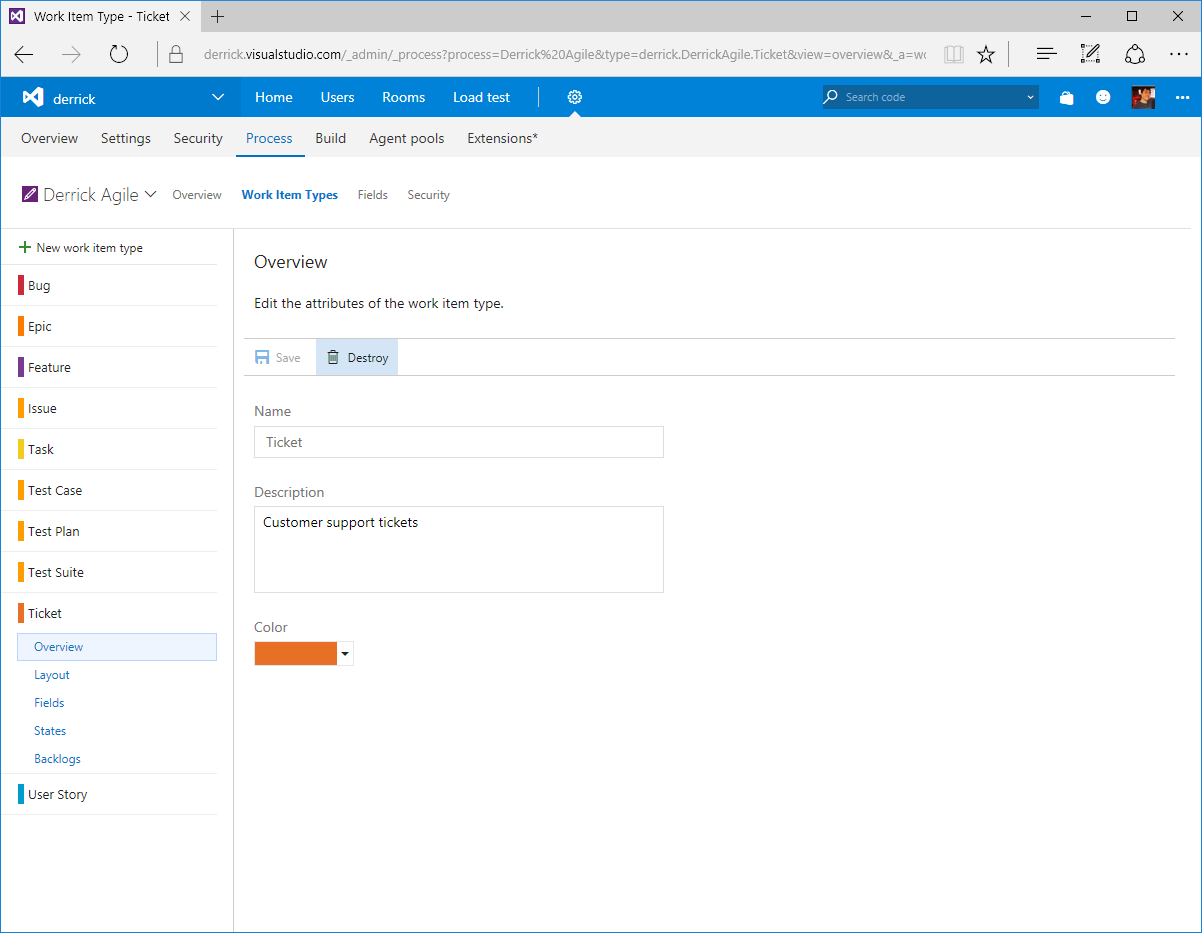
Task: Switch to Security admin tab
Action: click(x=198, y=138)
